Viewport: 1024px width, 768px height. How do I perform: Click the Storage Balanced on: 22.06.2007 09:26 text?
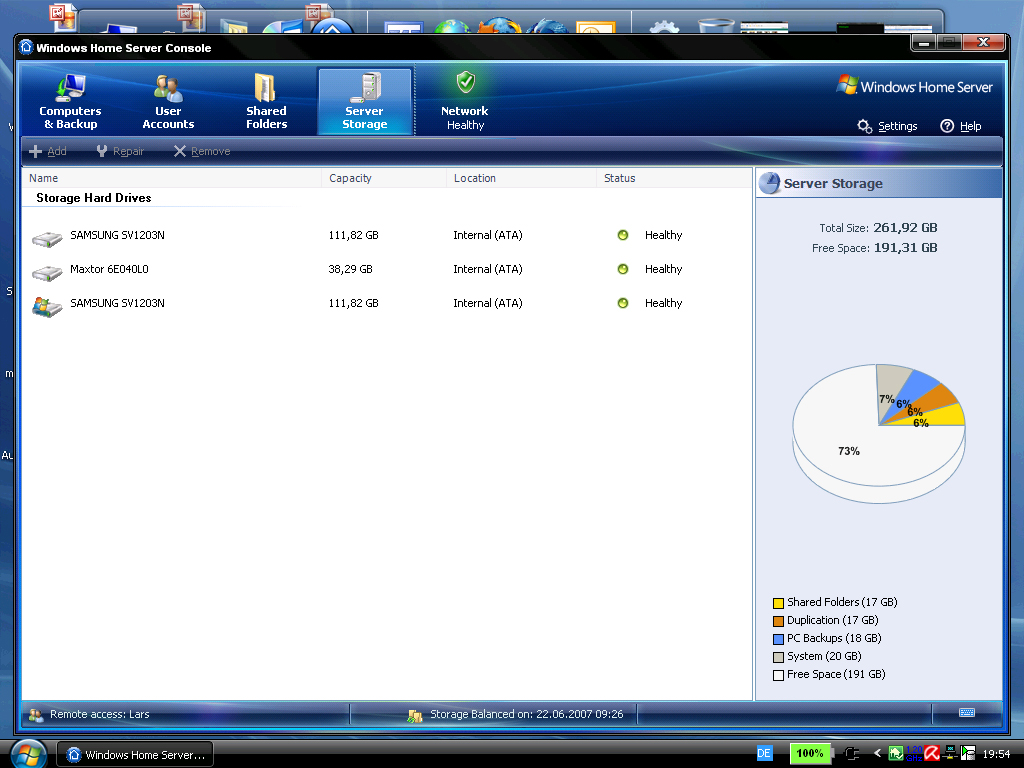coord(526,714)
